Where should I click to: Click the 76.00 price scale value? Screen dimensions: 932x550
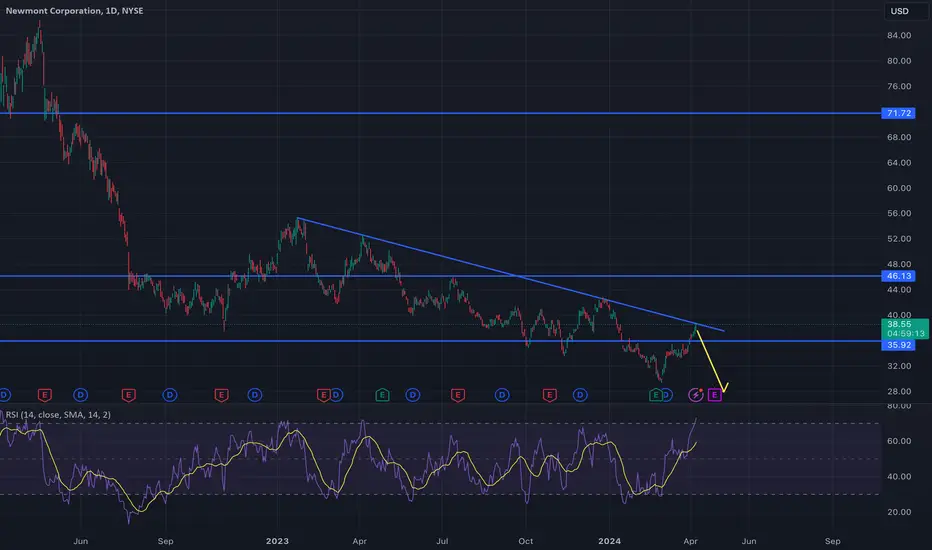(x=899, y=86)
